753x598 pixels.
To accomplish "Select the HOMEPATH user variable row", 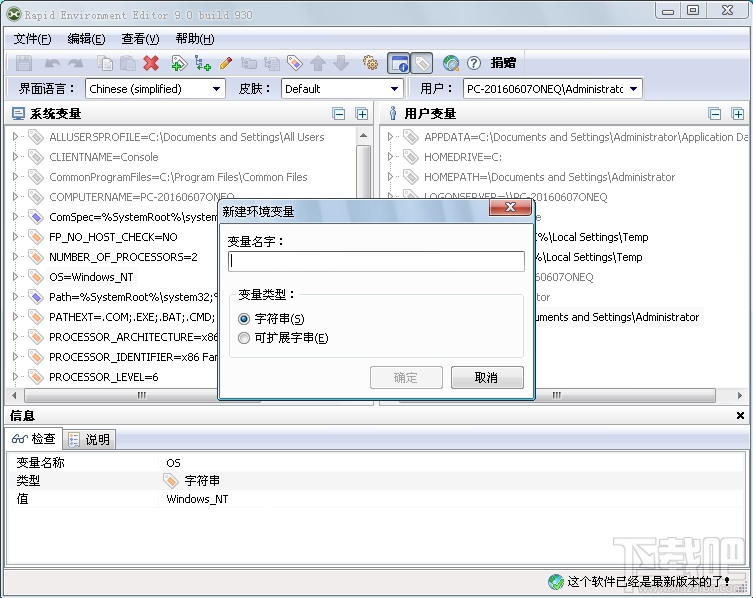I will [x=549, y=177].
